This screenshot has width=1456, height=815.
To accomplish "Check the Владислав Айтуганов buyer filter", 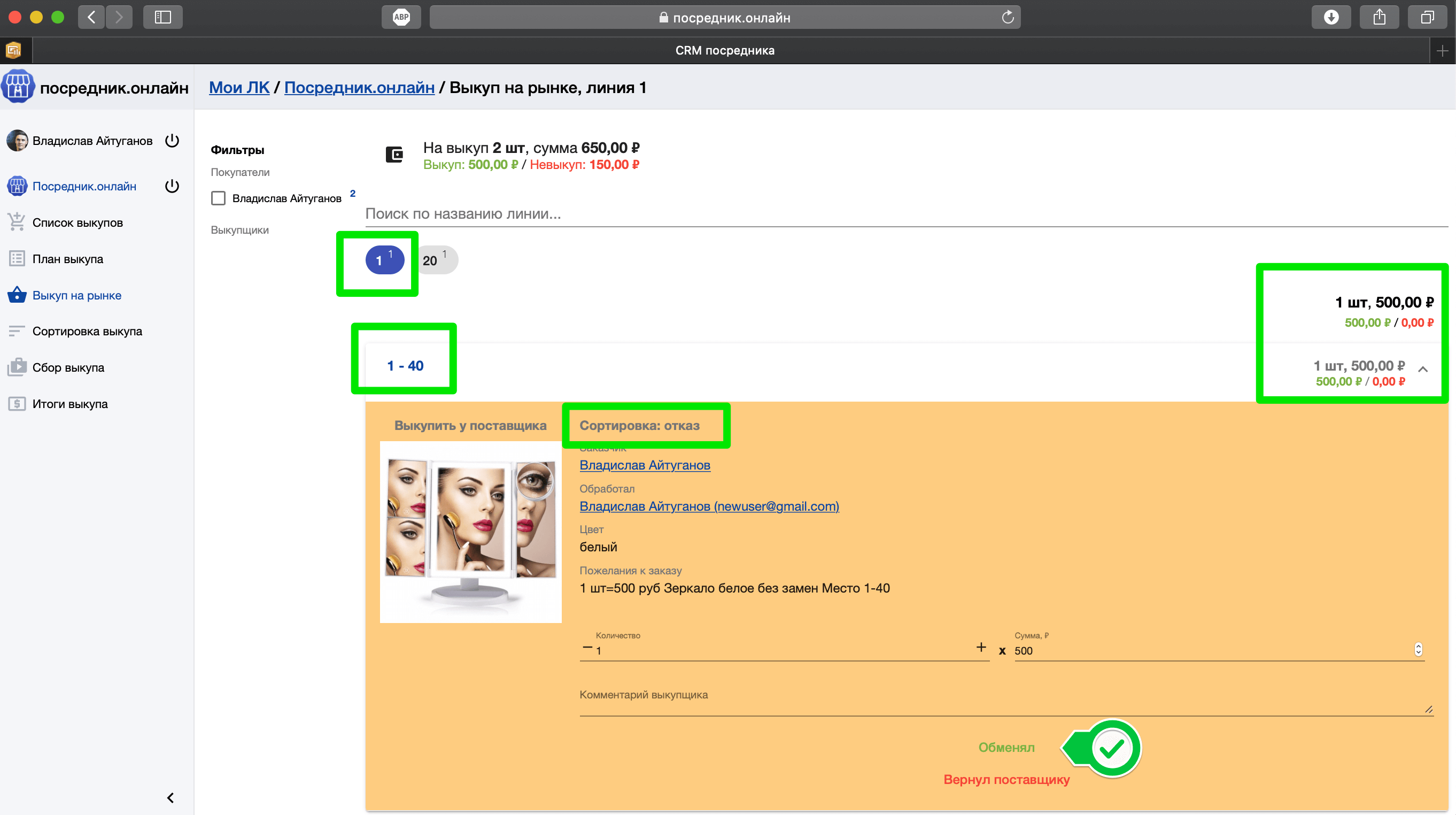I will tap(218, 198).
